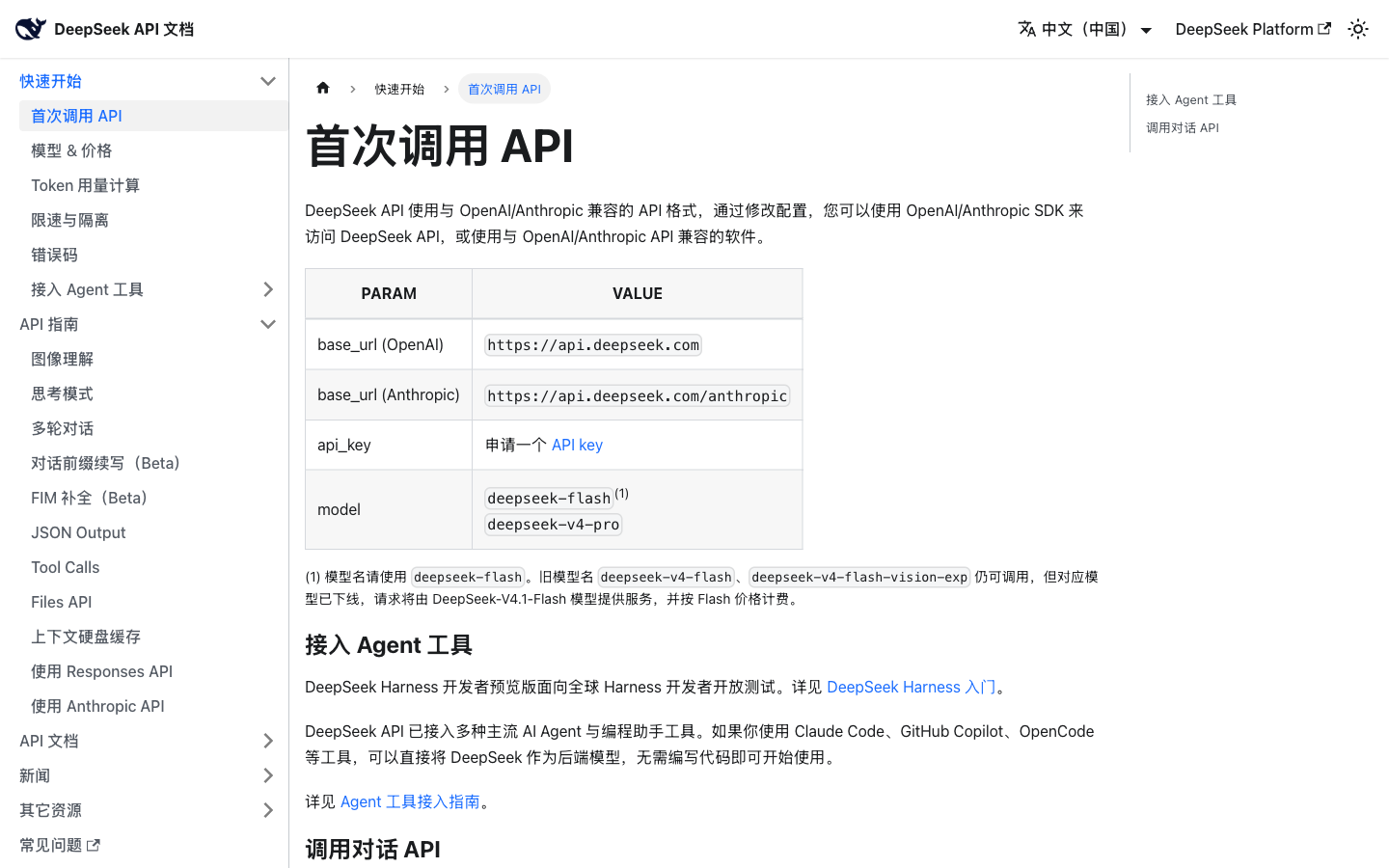Click the API key link in table
Viewport: 1389px width, 868px height.
click(x=577, y=445)
